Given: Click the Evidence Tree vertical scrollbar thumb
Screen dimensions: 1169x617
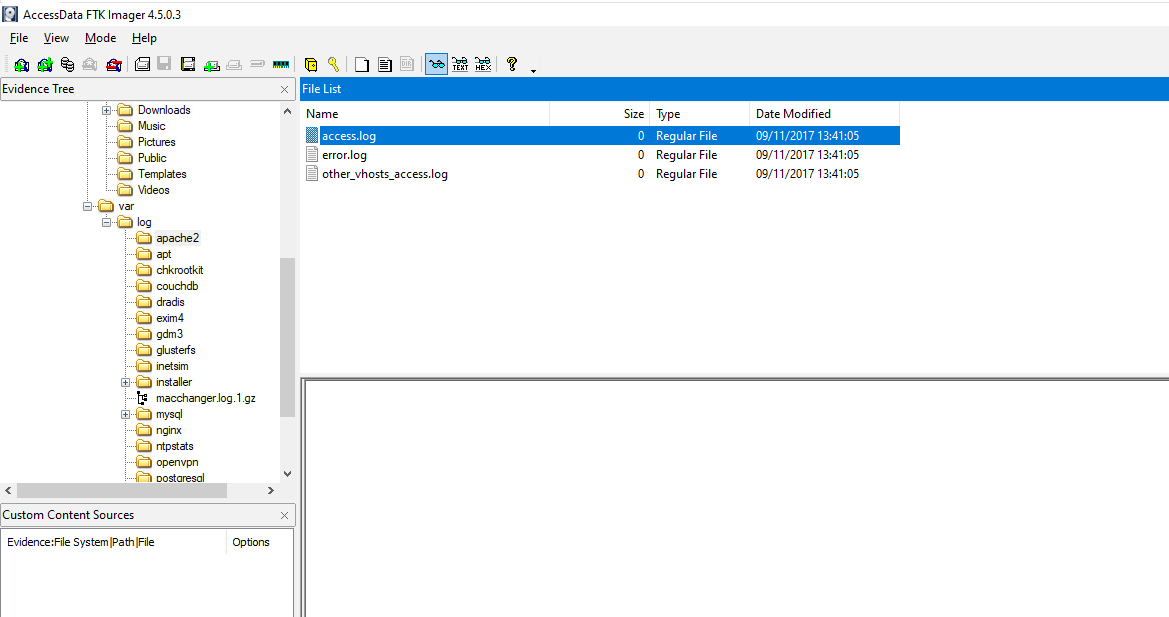Looking at the screenshot, I should 287,335.
